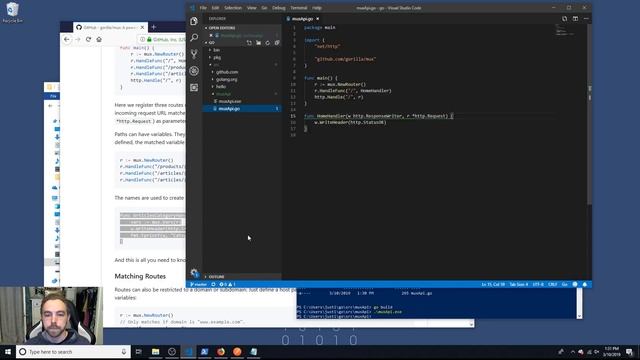Close muxApi.go in Open Editors list

pos(211,35)
